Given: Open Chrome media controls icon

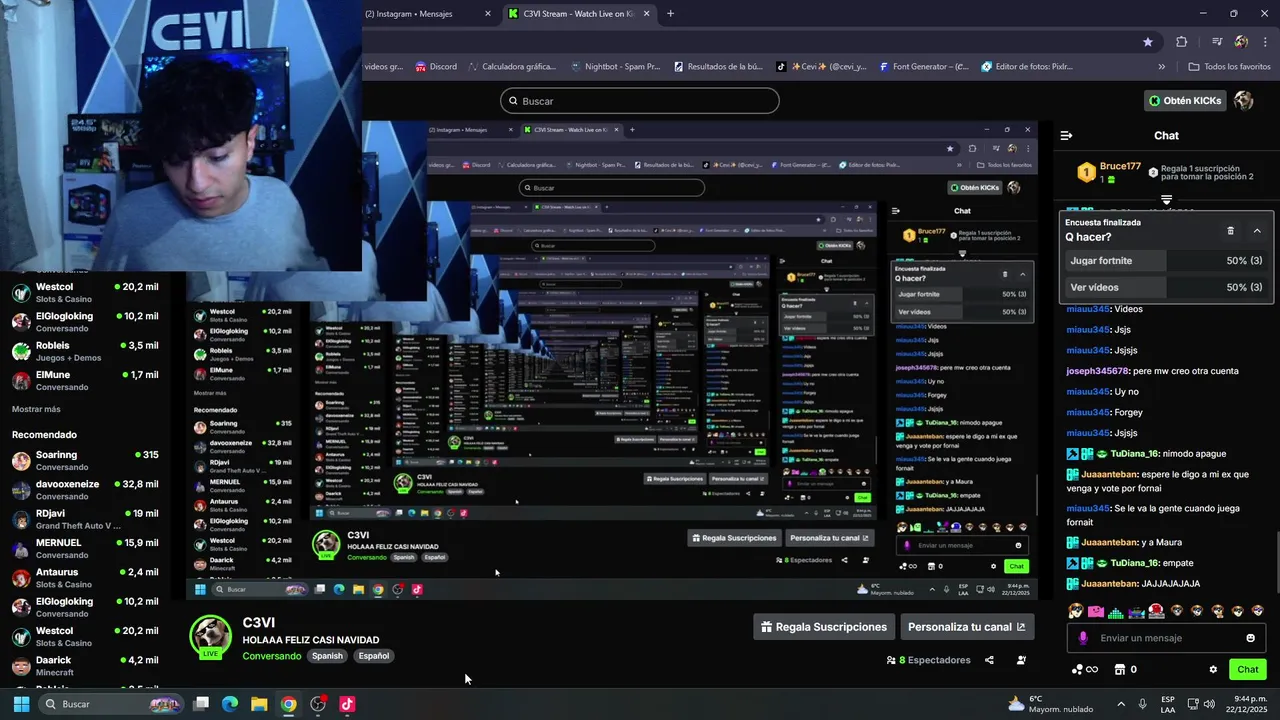Looking at the screenshot, I should [1216, 42].
